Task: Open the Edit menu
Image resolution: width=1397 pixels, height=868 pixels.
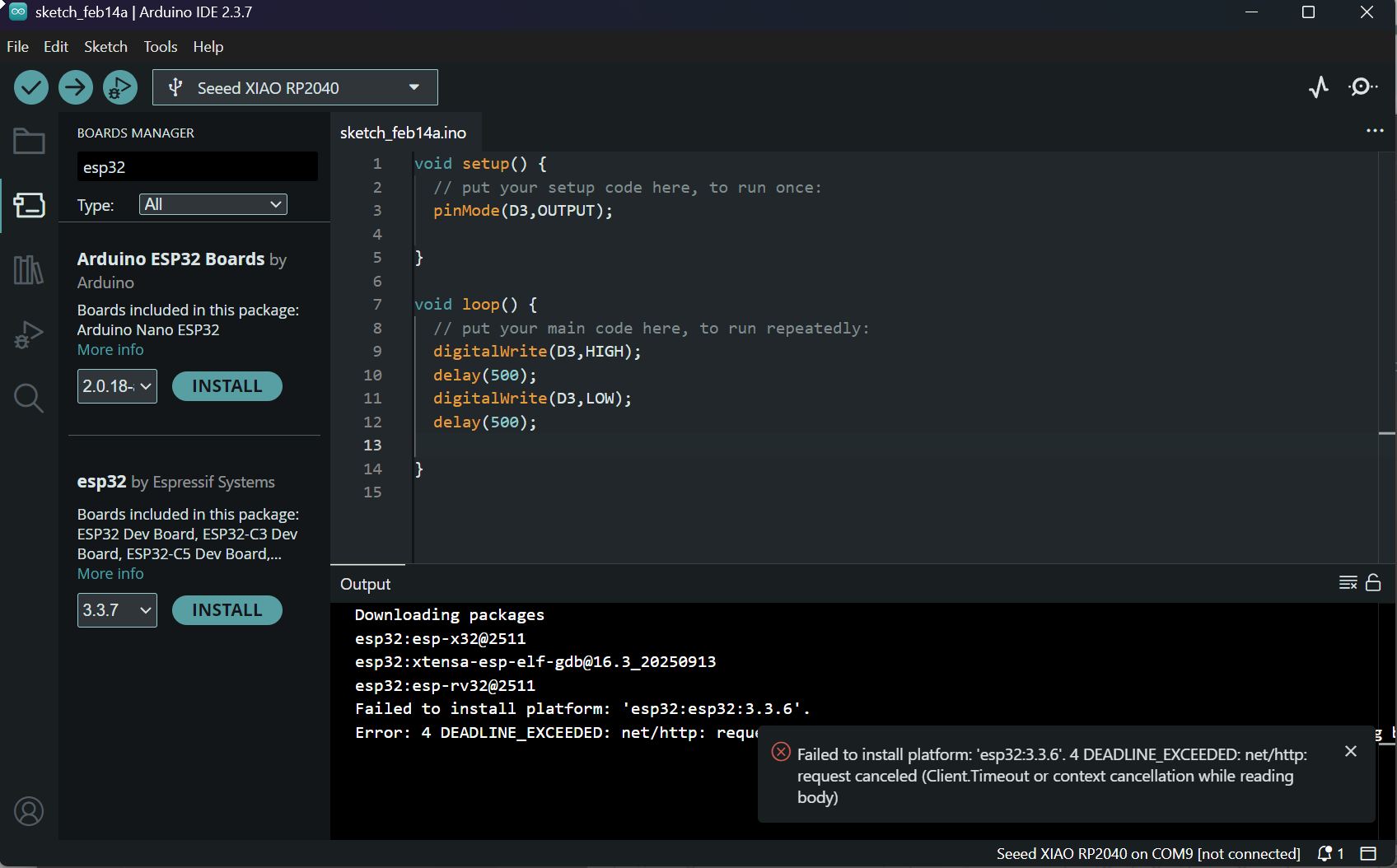Action: 56,47
